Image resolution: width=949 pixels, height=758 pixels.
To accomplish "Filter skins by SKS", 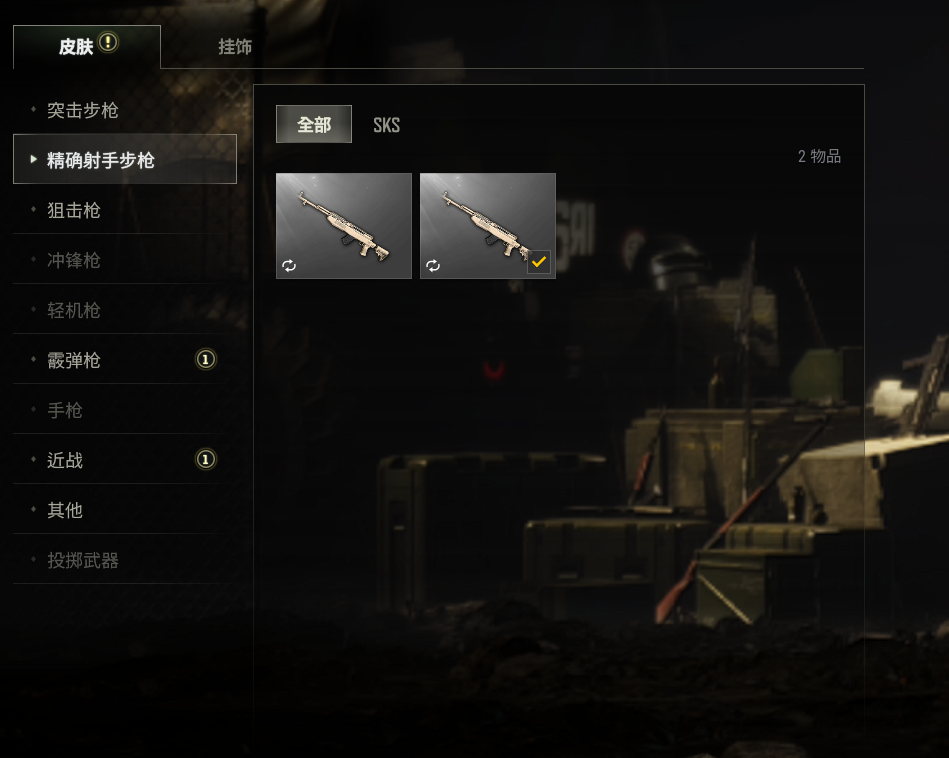I will [x=386, y=125].
